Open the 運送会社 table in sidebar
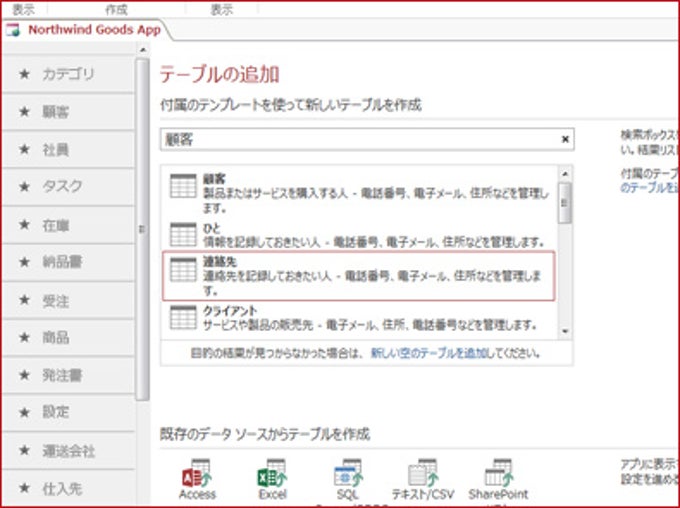 pyautogui.click(x=68, y=450)
